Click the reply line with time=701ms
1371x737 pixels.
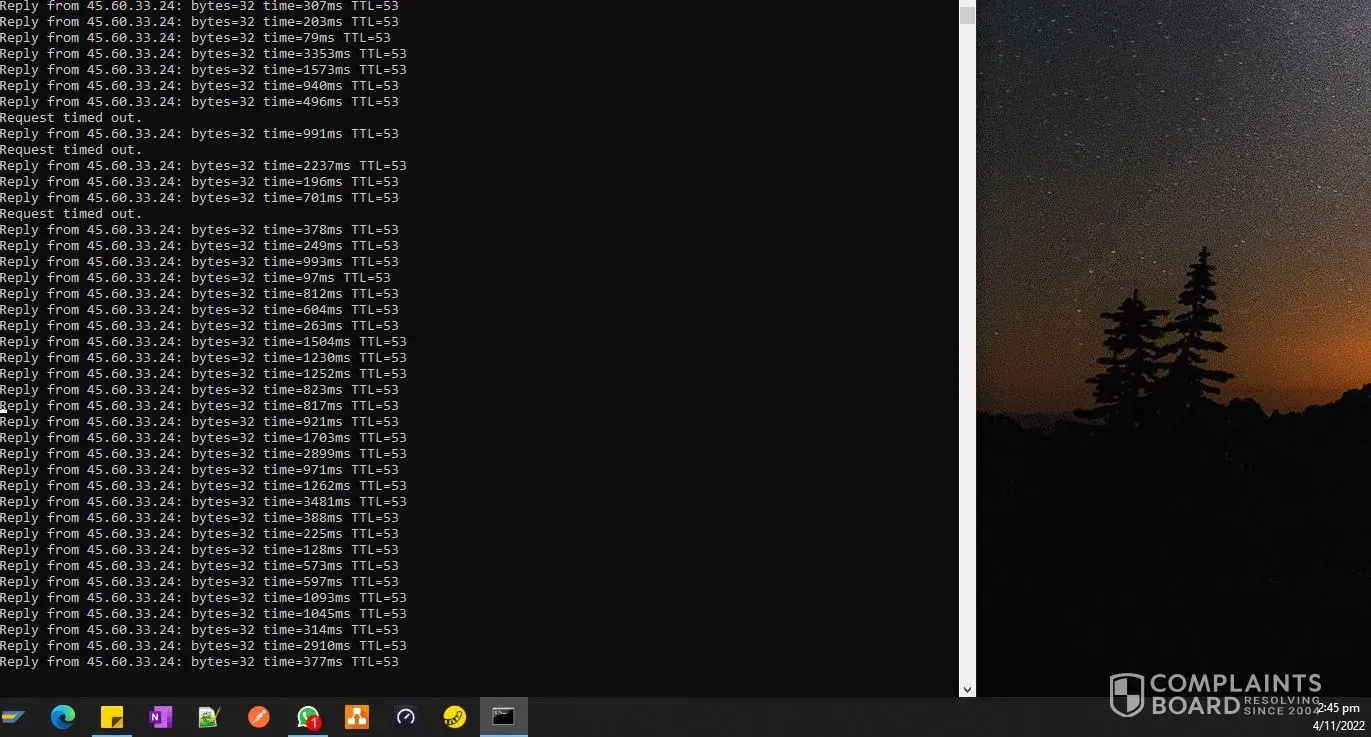[199, 198]
